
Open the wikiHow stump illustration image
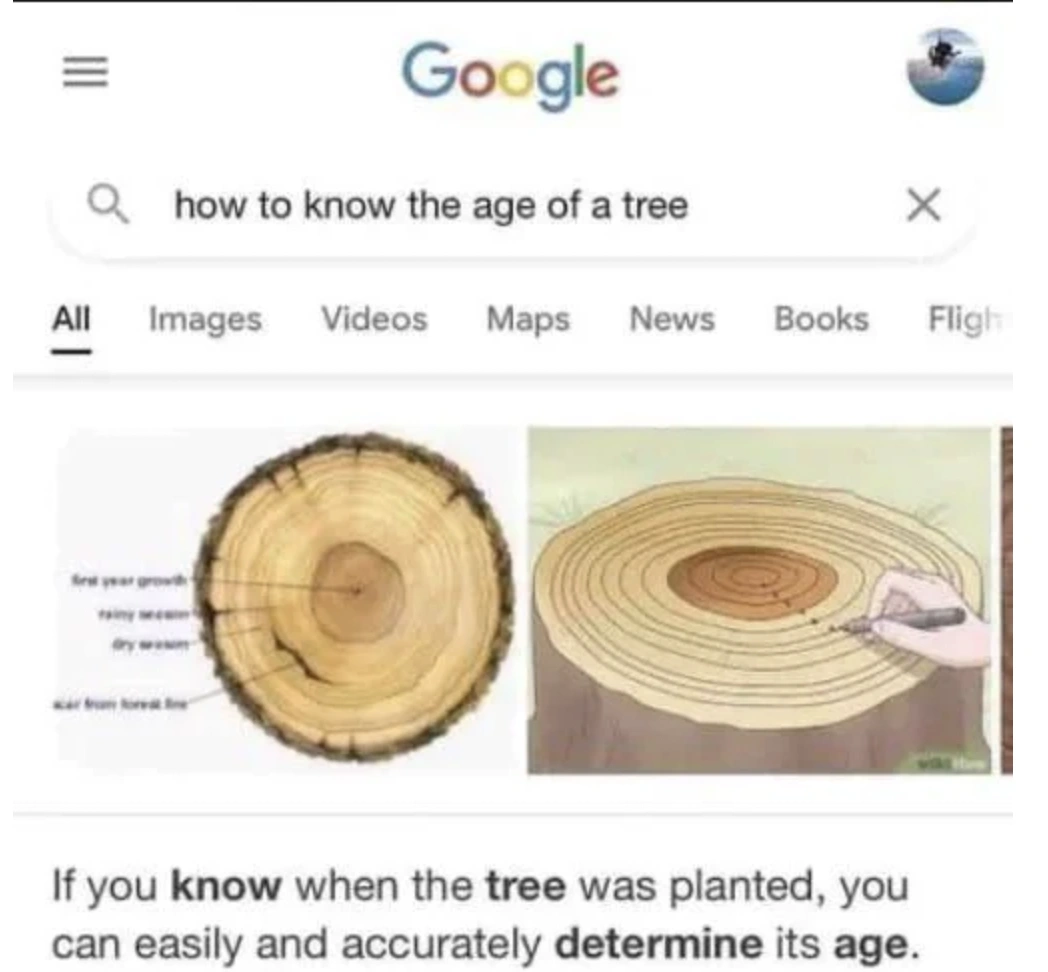click(759, 600)
